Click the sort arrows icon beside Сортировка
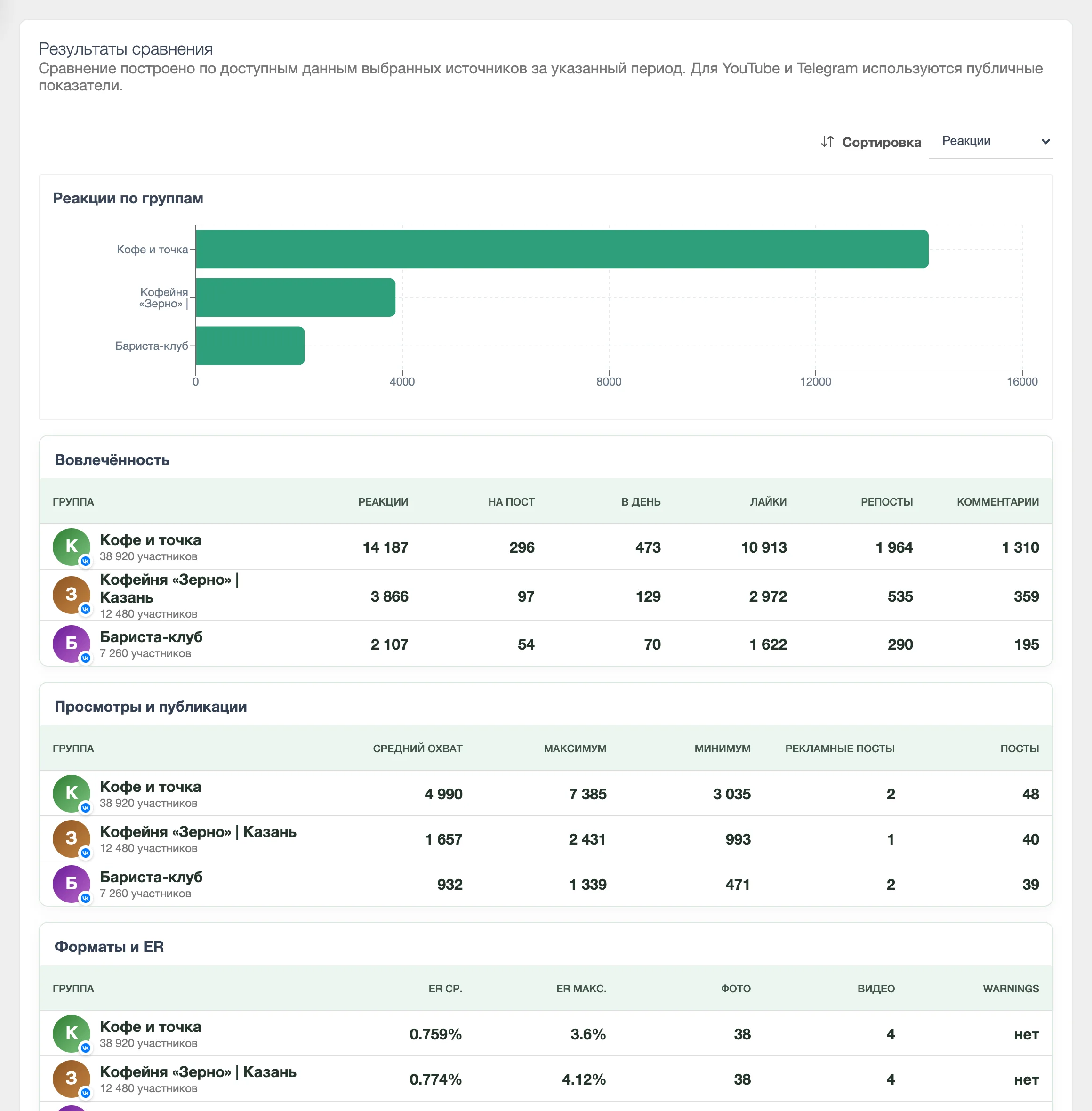The image size is (1092, 1111). (x=827, y=141)
